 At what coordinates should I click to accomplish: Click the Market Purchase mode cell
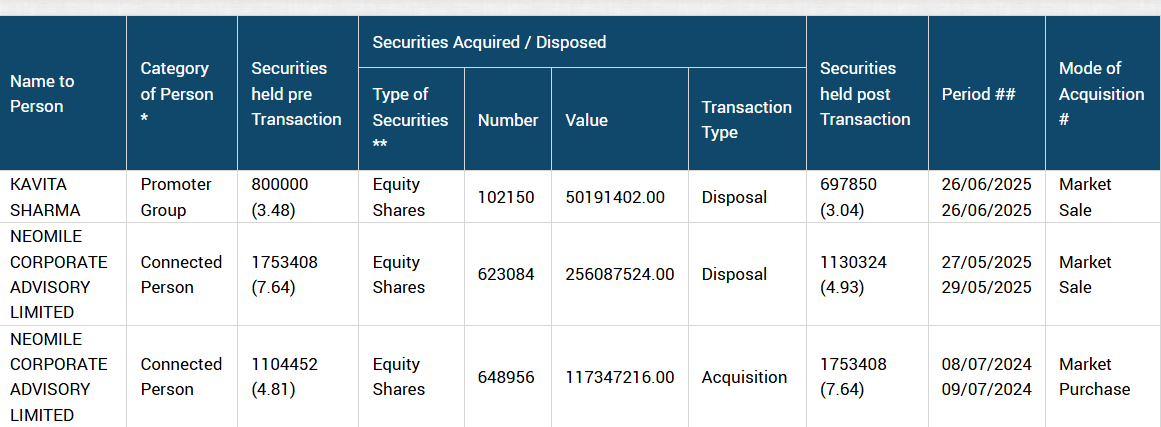(1103, 377)
